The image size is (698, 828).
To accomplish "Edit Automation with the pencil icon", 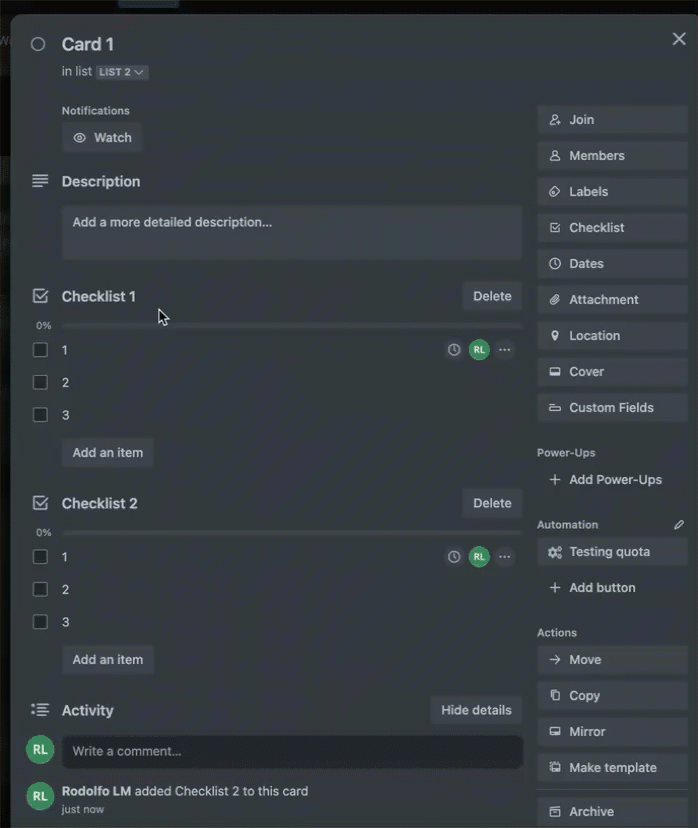I will pyautogui.click(x=679, y=525).
